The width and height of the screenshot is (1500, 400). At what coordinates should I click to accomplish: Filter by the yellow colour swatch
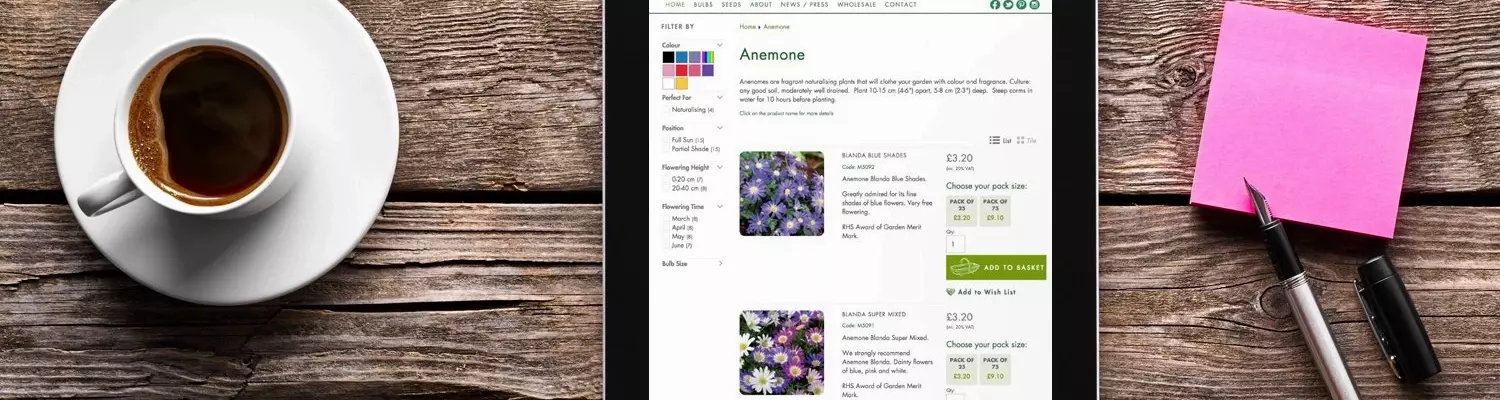(681, 83)
